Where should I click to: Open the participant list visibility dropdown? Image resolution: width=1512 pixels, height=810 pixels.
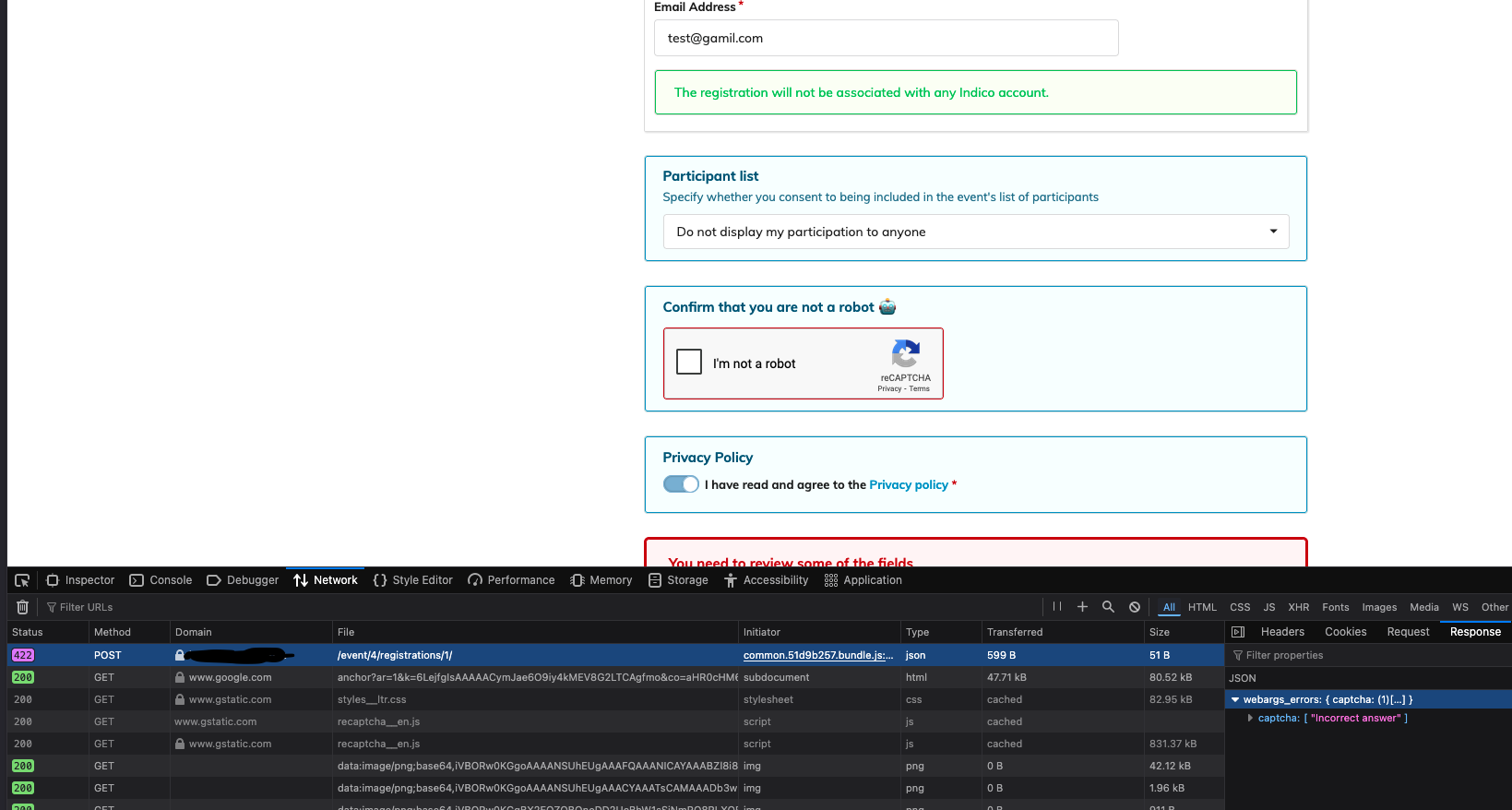975,232
